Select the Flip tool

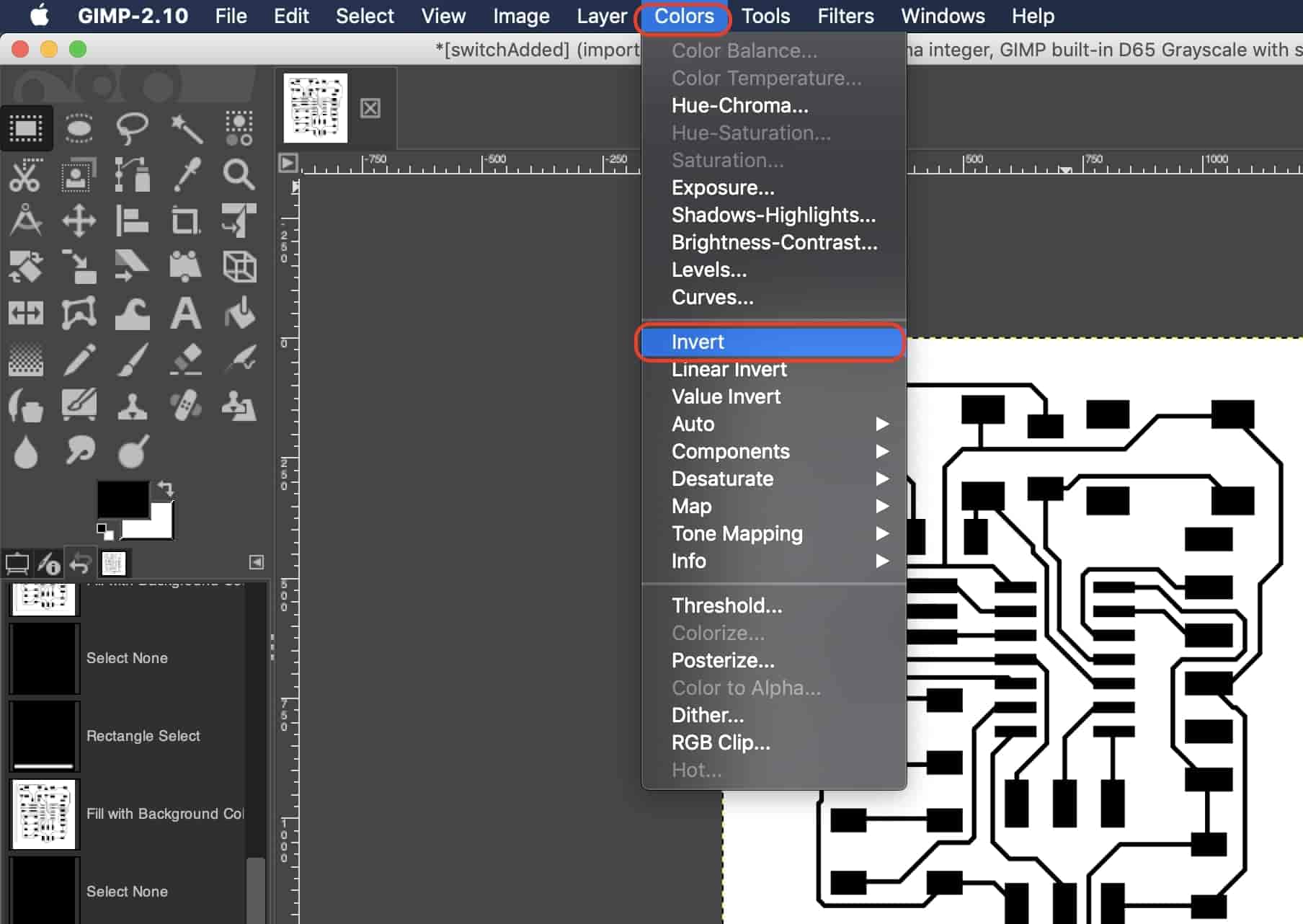(x=26, y=313)
